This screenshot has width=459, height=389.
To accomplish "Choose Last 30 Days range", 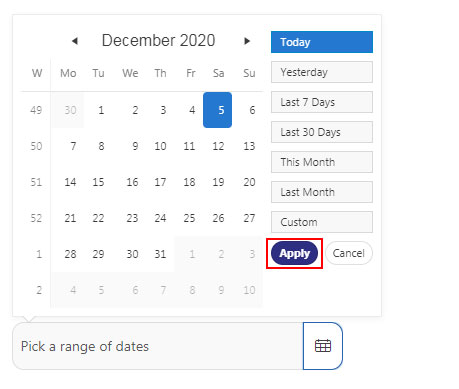I will (x=322, y=132).
